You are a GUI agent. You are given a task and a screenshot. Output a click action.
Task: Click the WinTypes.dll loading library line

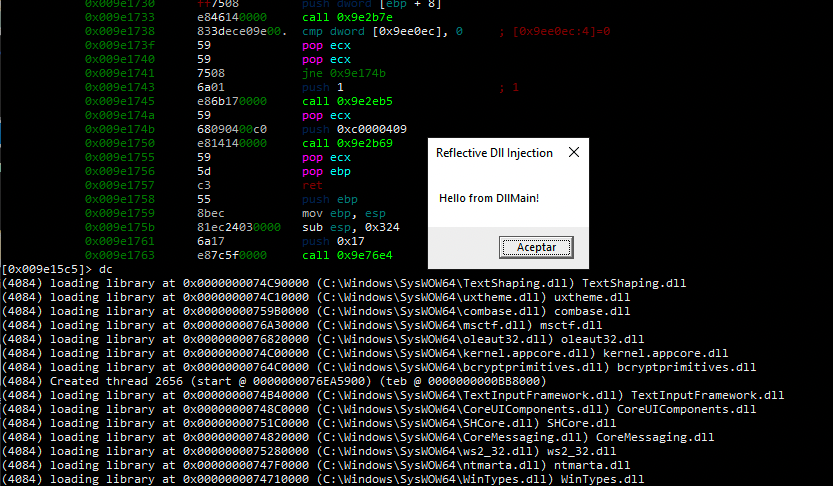click(323, 479)
